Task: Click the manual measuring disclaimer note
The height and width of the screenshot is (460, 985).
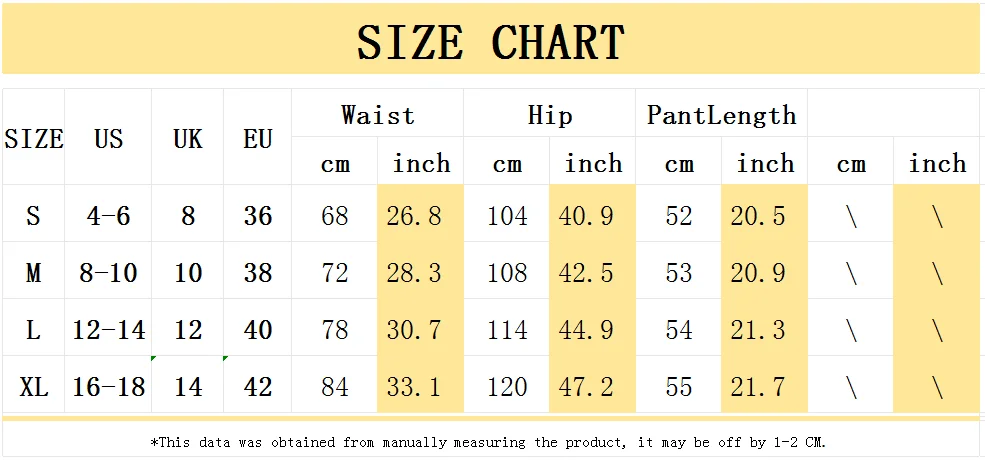Action: (x=489, y=442)
